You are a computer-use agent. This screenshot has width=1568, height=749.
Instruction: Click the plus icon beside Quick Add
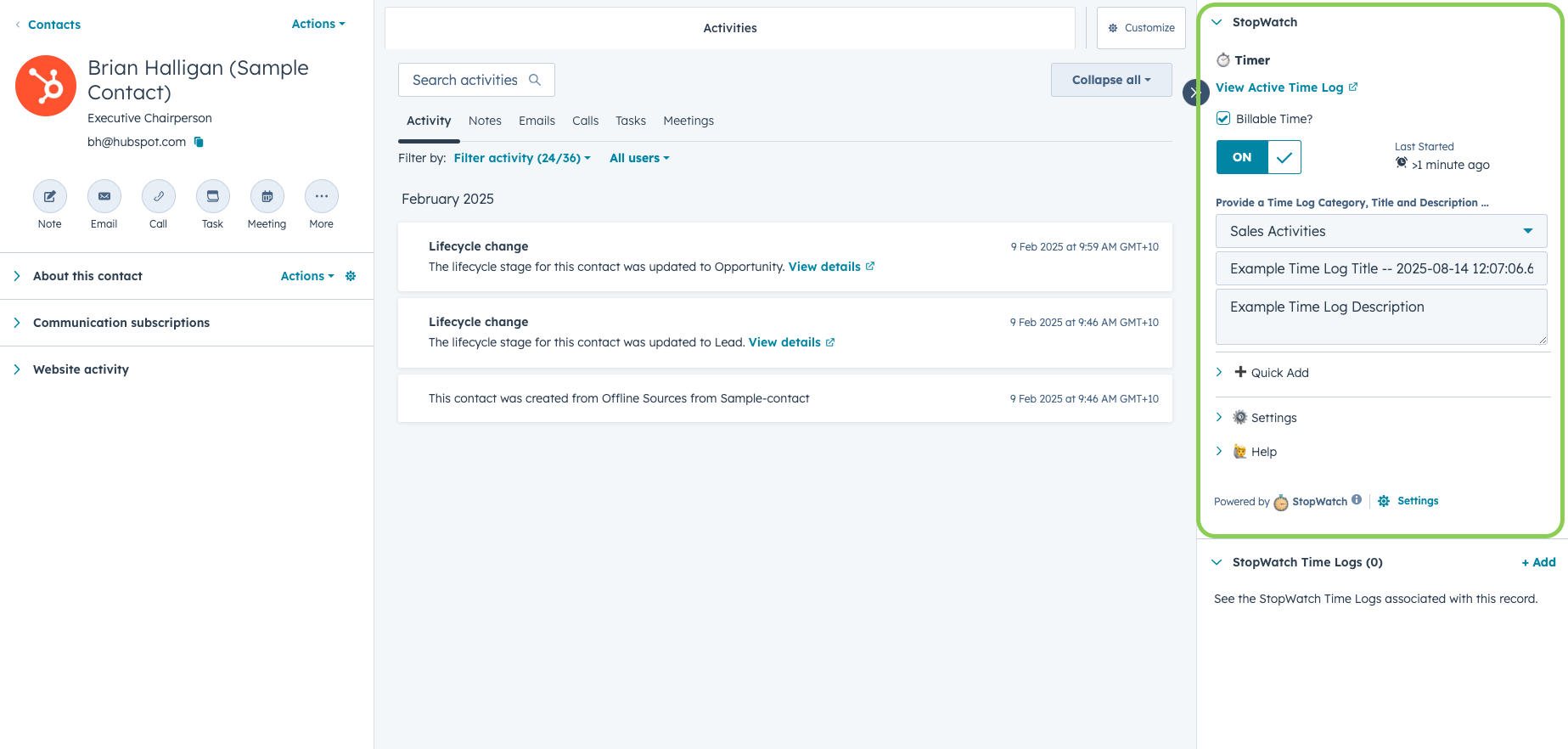(x=1240, y=372)
